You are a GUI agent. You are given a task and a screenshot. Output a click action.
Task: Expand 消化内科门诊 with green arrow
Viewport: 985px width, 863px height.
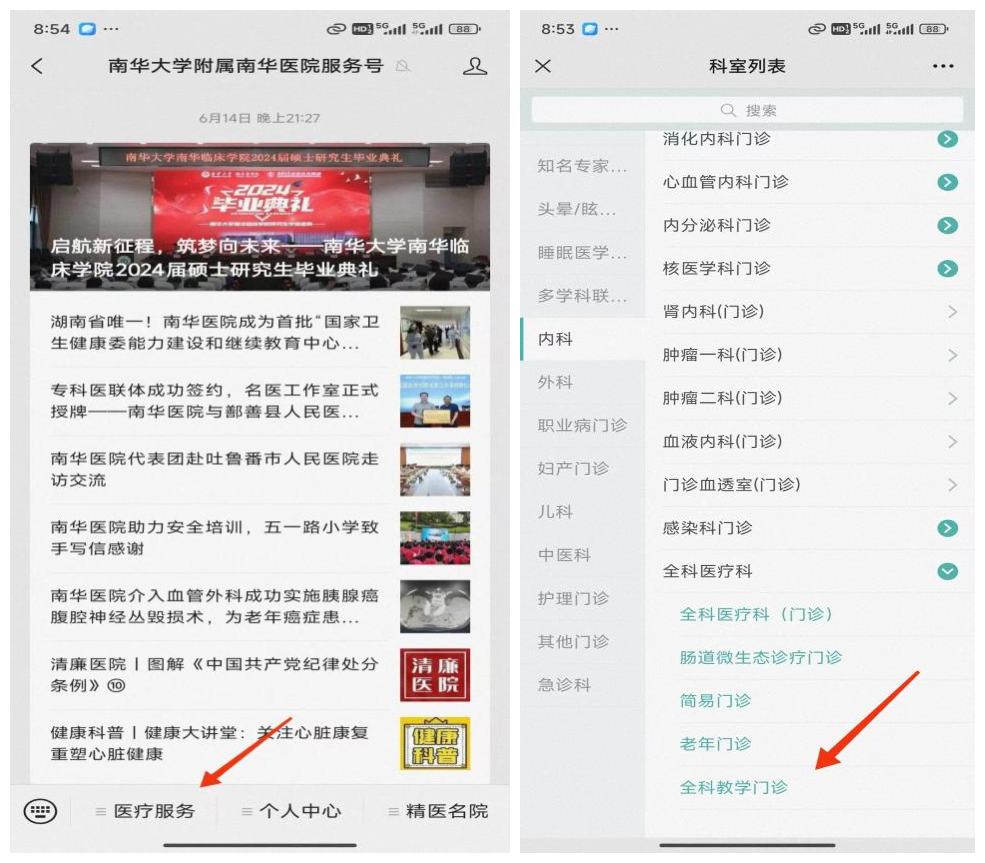point(947,139)
